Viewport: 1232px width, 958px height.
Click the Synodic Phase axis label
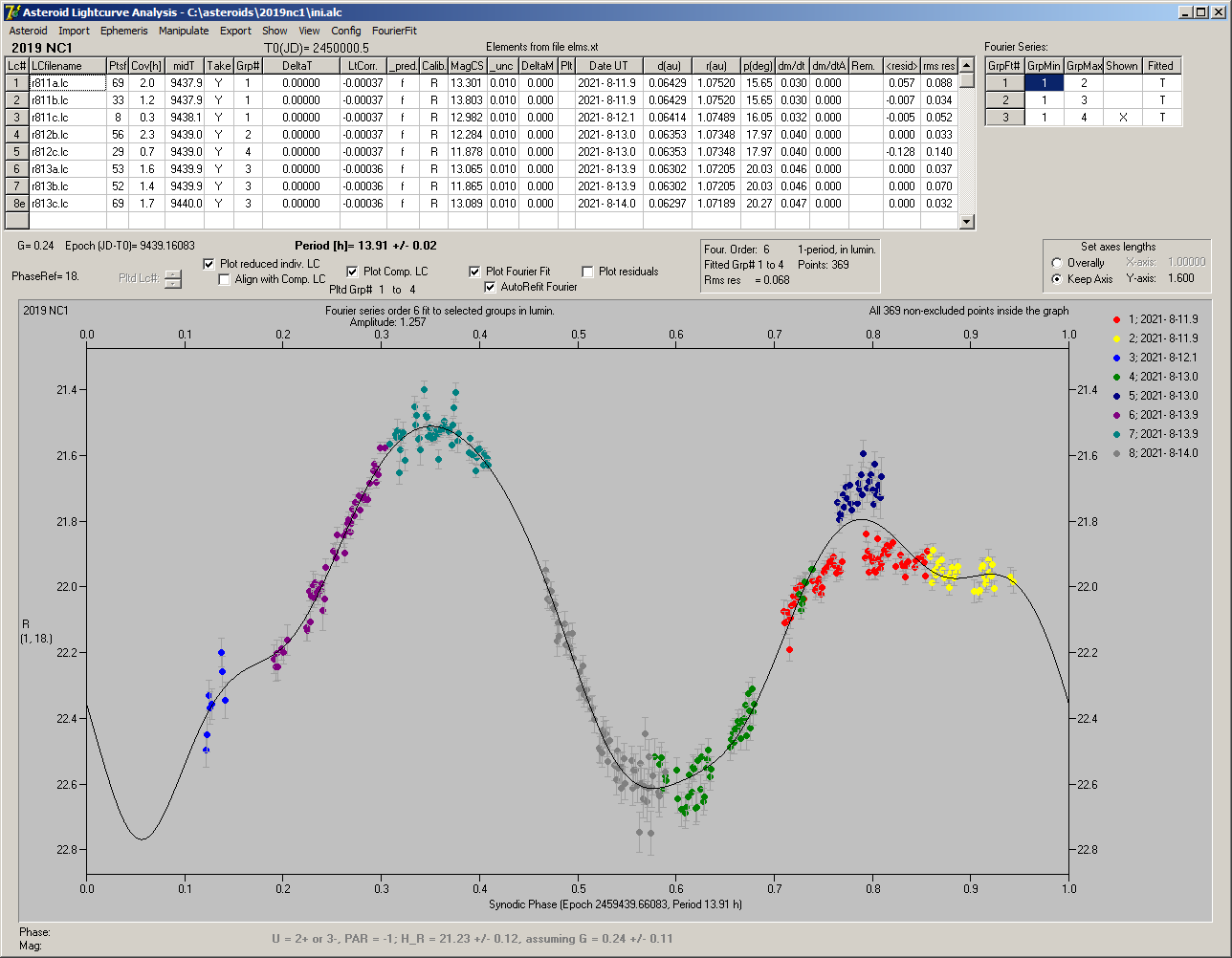[x=615, y=904]
